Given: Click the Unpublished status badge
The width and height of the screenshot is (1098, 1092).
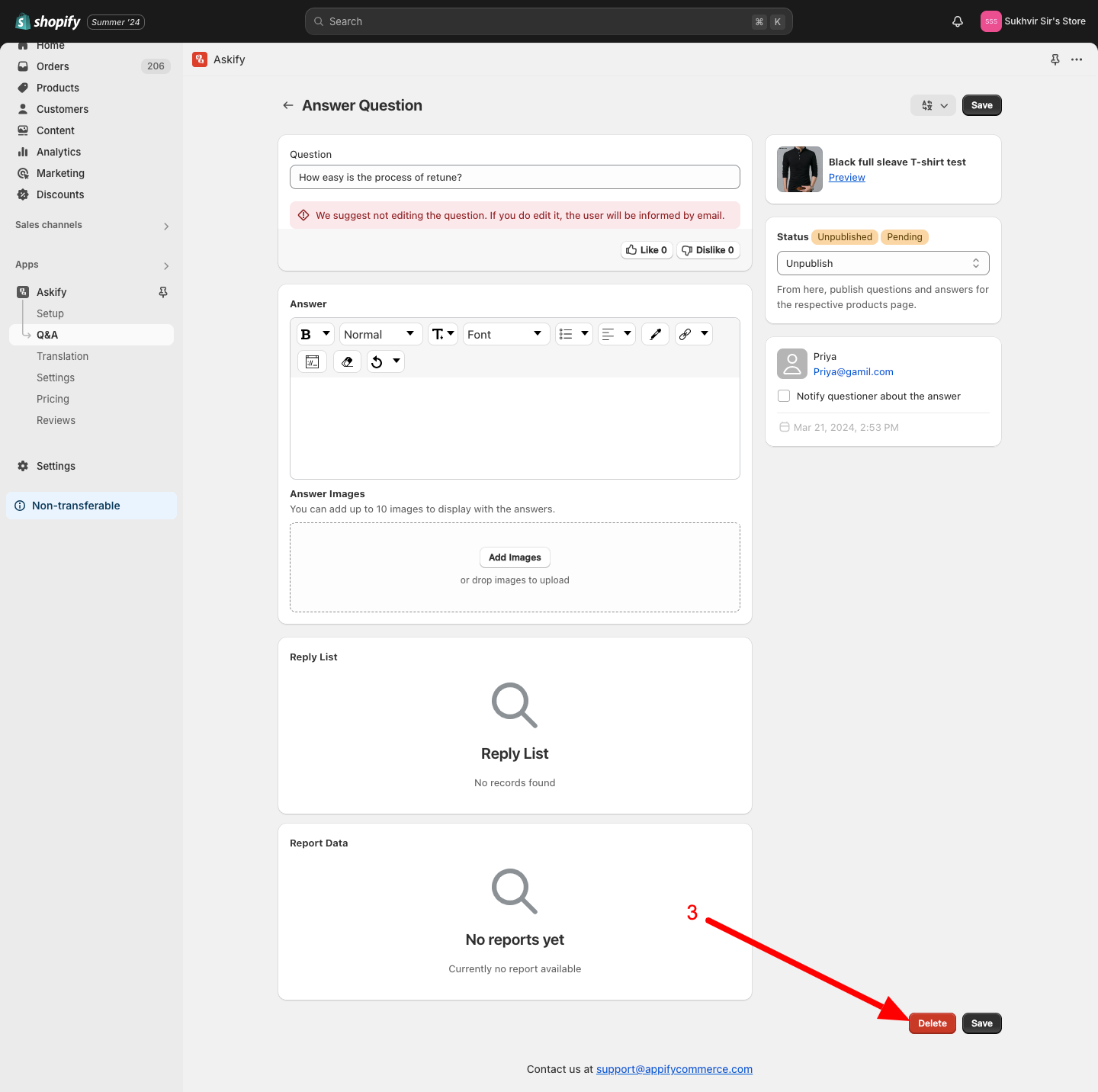Looking at the screenshot, I should [x=845, y=237].
